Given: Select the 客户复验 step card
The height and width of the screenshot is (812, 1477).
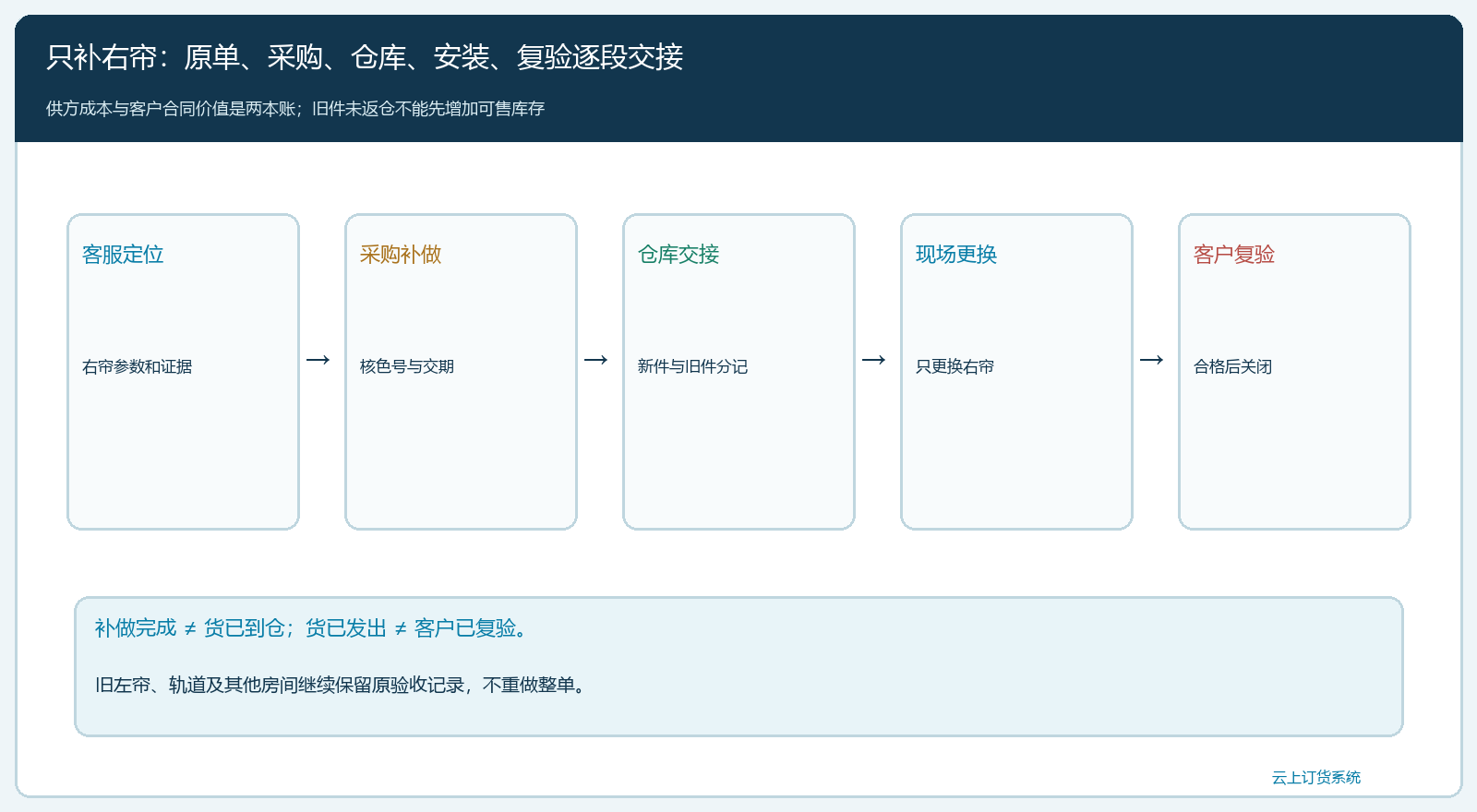Looking at the screenshot, I should coord(1294,372).
